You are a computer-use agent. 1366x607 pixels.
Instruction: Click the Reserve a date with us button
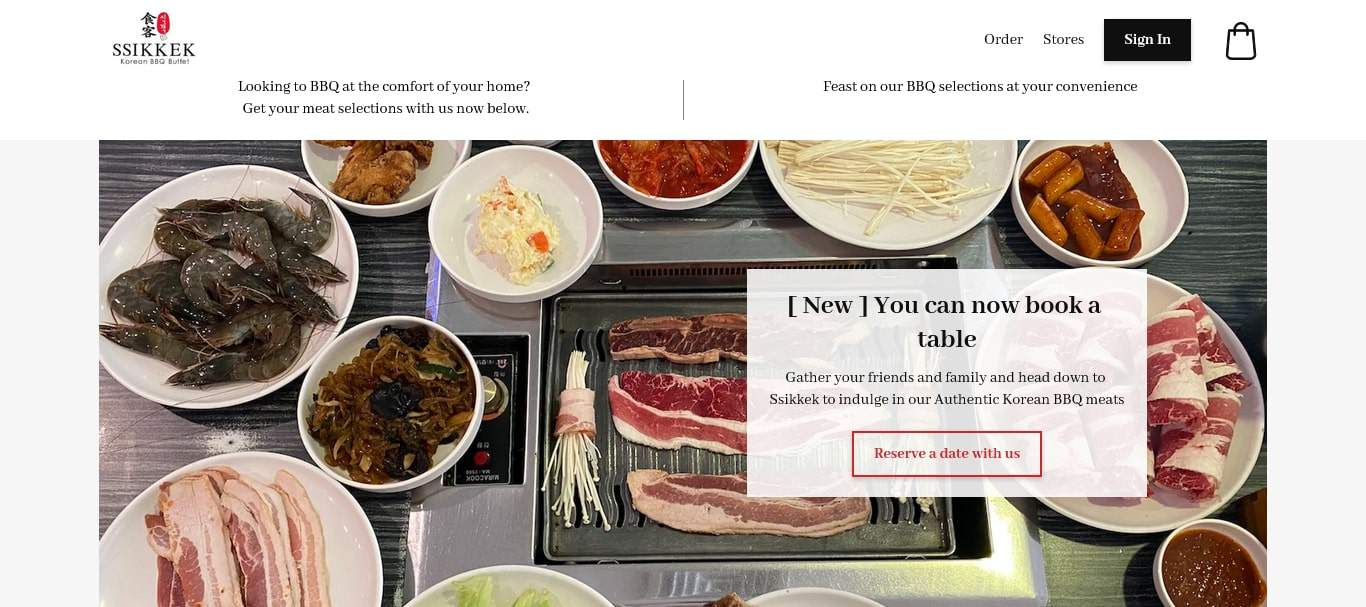(947, 454)
